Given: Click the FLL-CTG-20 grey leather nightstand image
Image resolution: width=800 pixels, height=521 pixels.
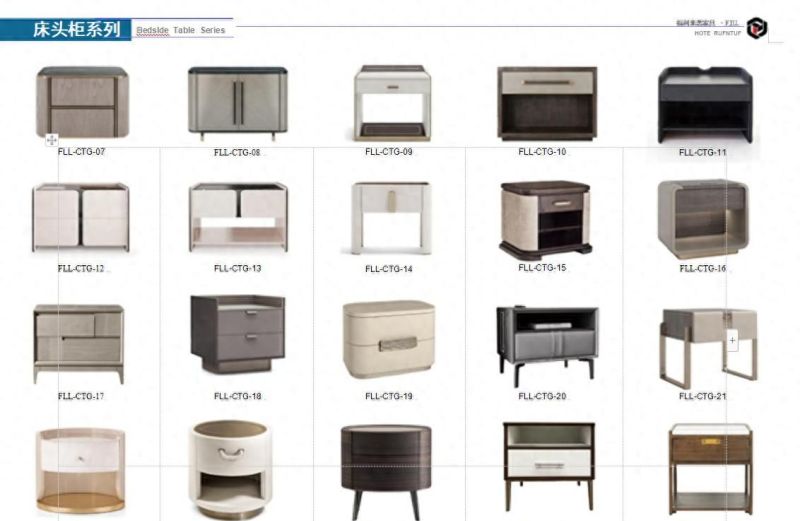Looking at the screenshot, I should point(547,344).
